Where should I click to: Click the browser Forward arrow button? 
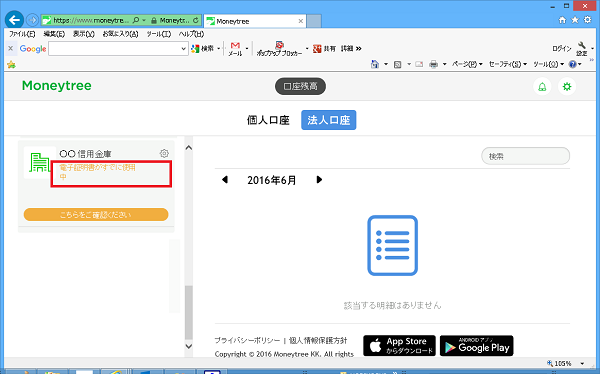(x=33, y=20)
